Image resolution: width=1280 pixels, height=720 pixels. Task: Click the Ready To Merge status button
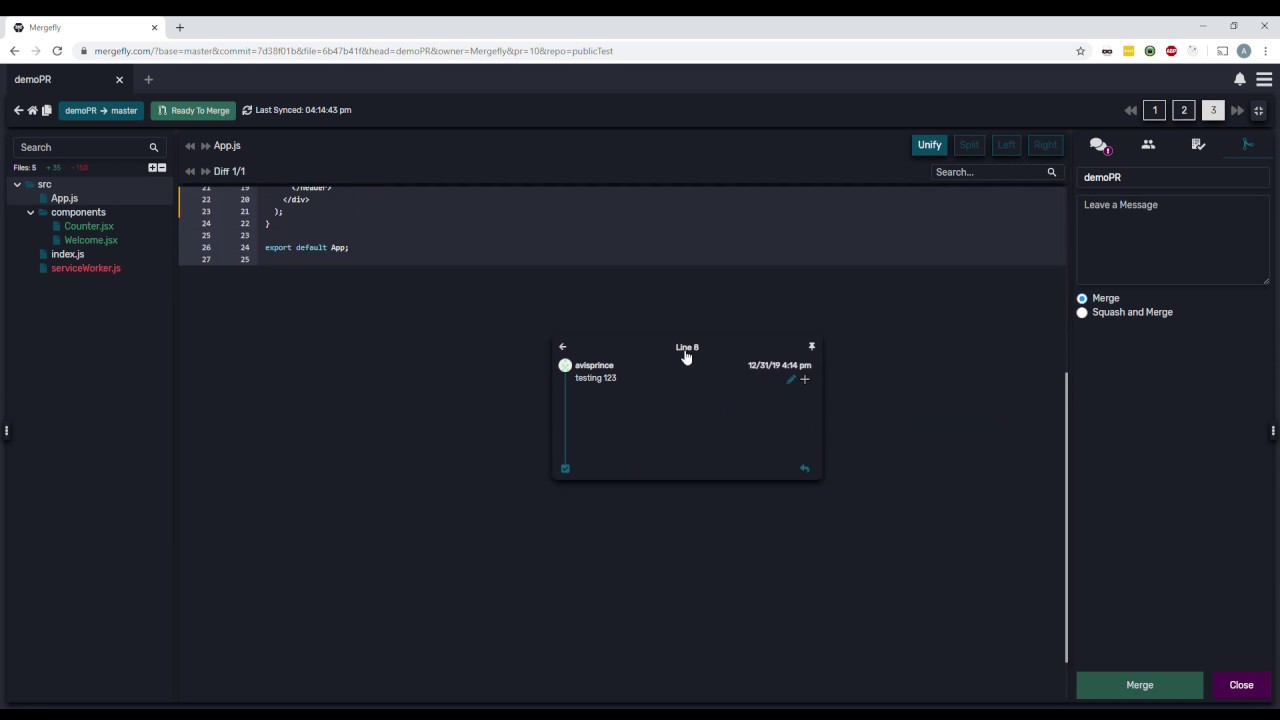pyautogui.click(x=194, y=110)
